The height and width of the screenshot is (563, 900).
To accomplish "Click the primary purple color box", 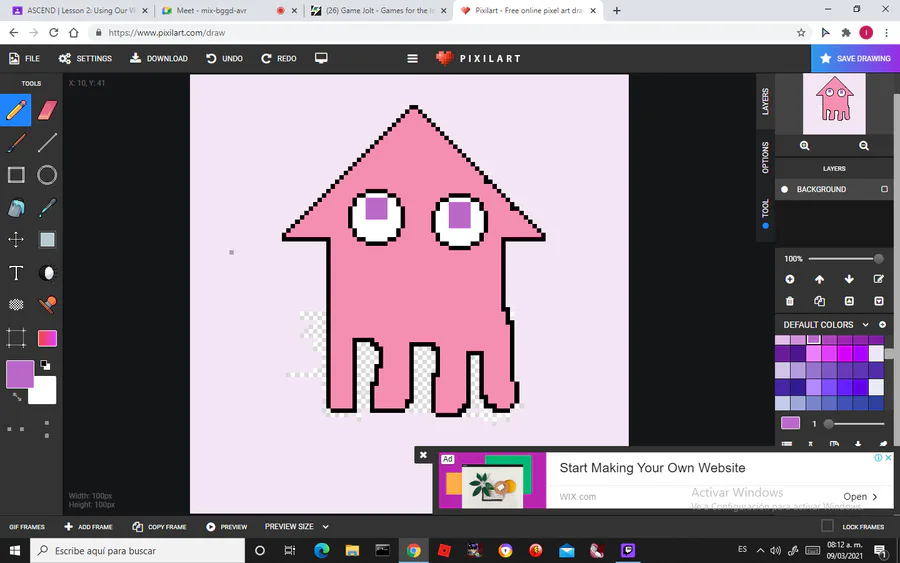I will pyautogui.click(x=20, y=374).
